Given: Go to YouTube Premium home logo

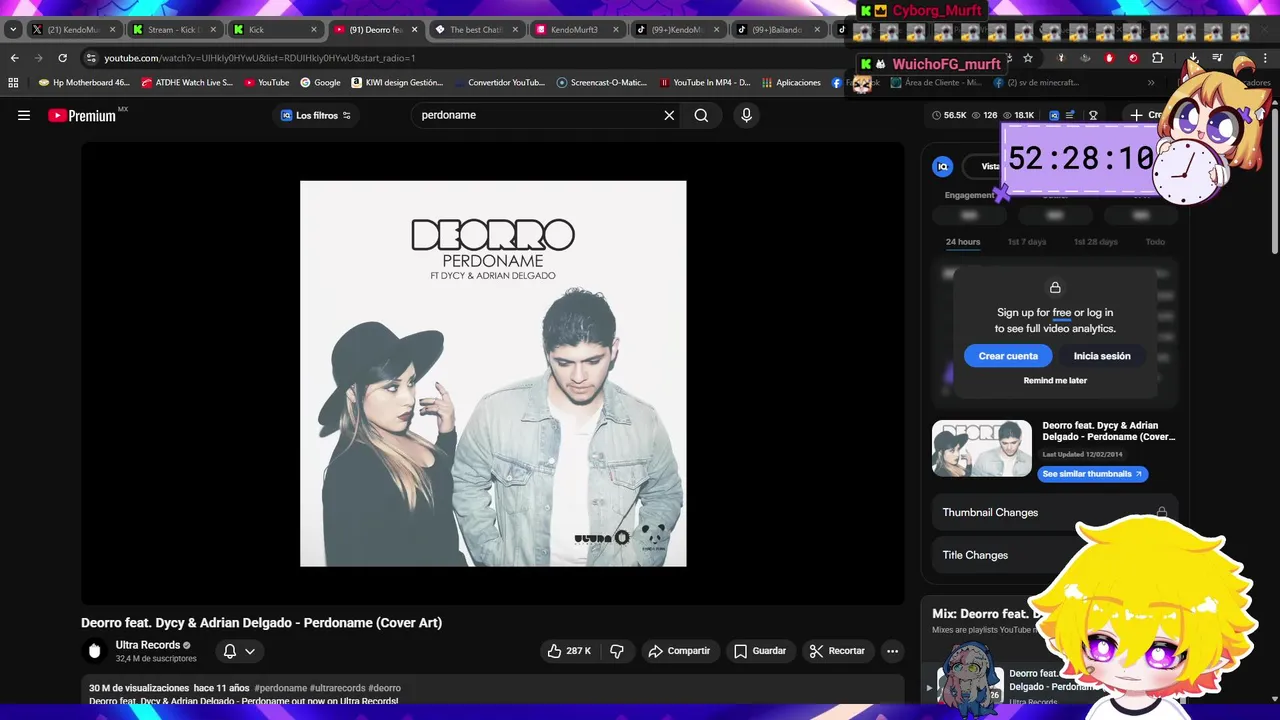Looking at the screenshot, I should coord(82,115).
